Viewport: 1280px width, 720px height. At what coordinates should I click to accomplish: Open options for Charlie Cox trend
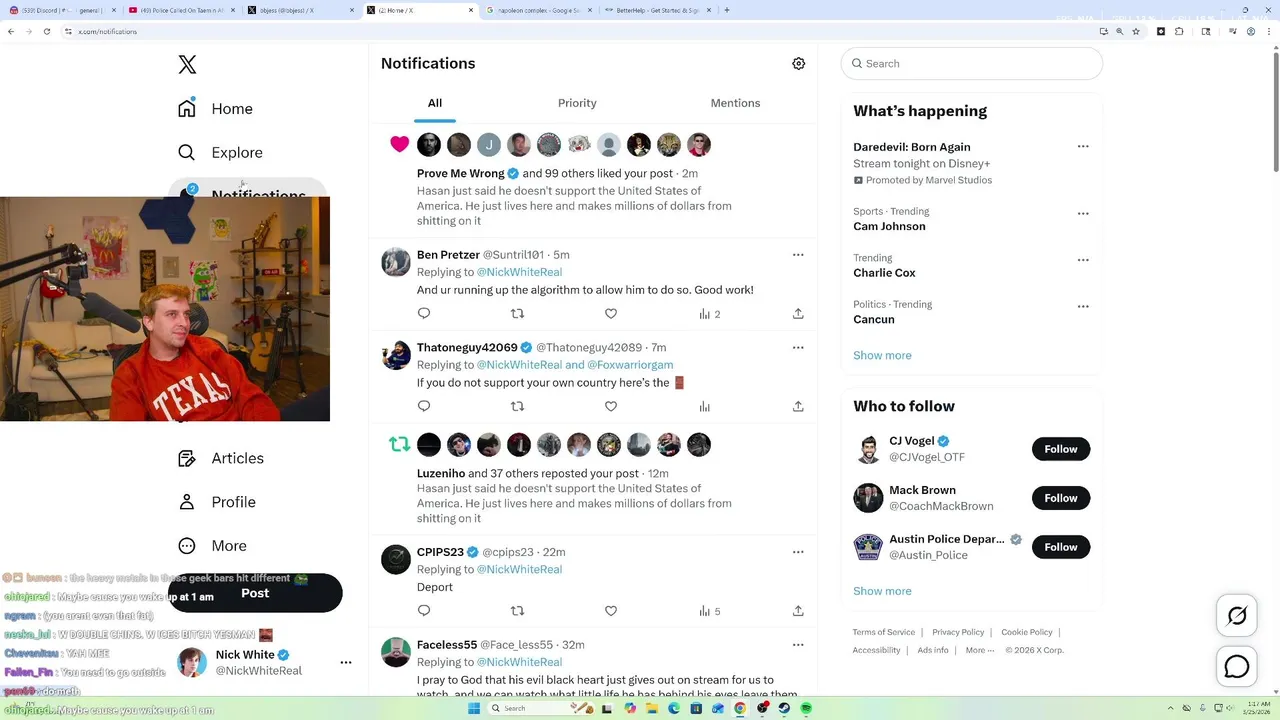1083,260
